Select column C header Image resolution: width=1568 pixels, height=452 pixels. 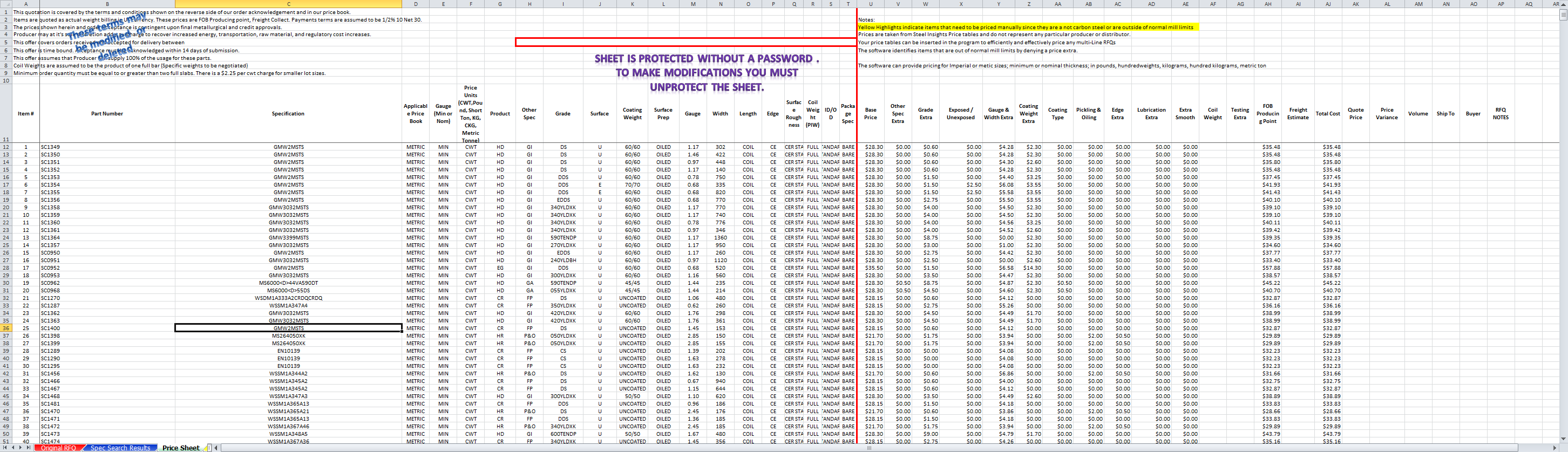(x=288, y=4)
